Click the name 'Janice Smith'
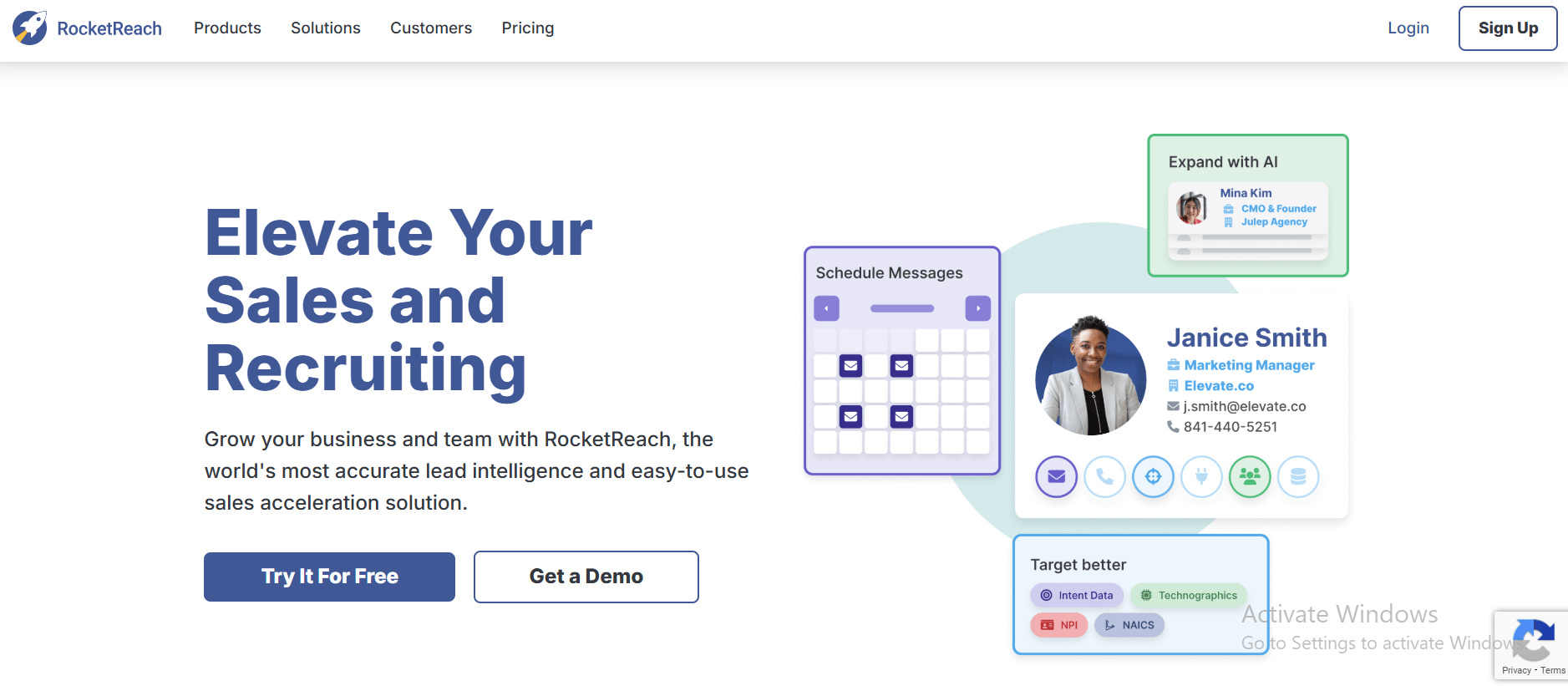The image size is (1568, 686). coord(1247,338)
